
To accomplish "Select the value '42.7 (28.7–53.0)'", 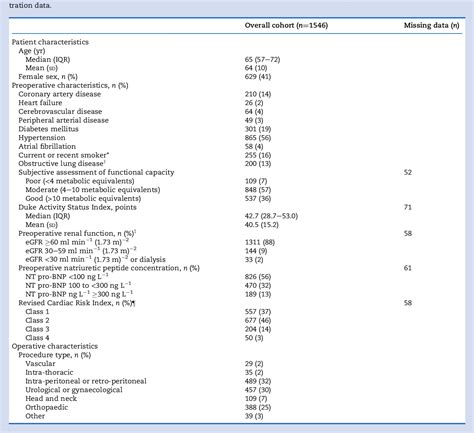I will pos(271,216).
